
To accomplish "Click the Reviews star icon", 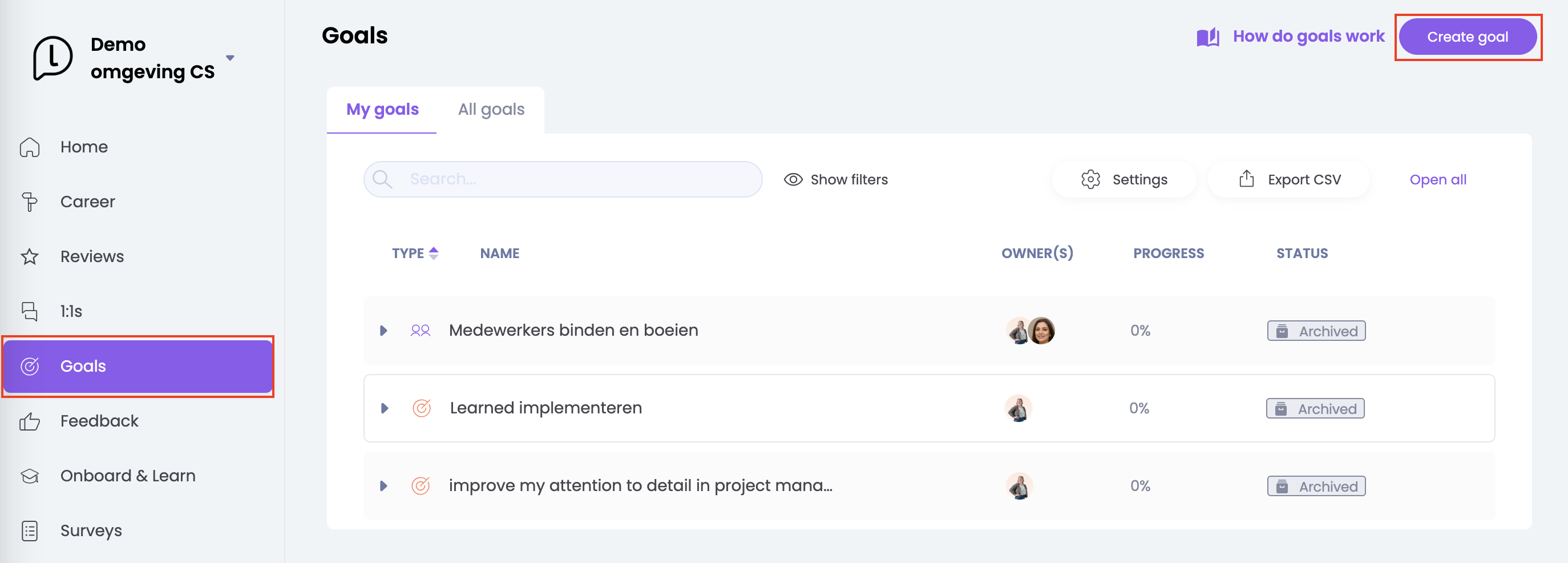I will click(x=29, y=256).
